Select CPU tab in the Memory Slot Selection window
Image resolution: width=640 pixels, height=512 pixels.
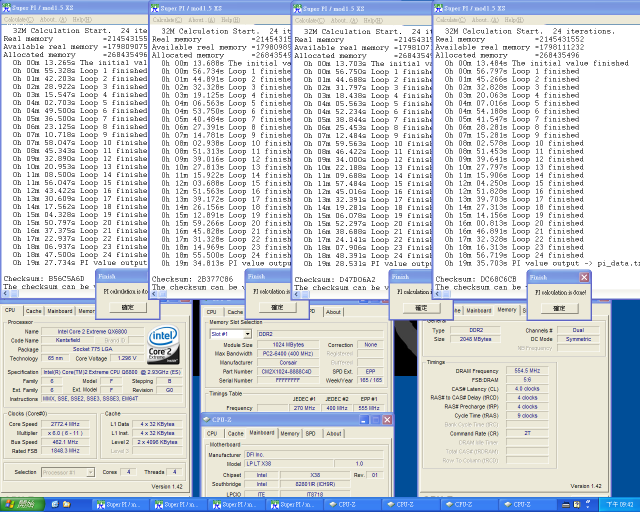(211, 312)
